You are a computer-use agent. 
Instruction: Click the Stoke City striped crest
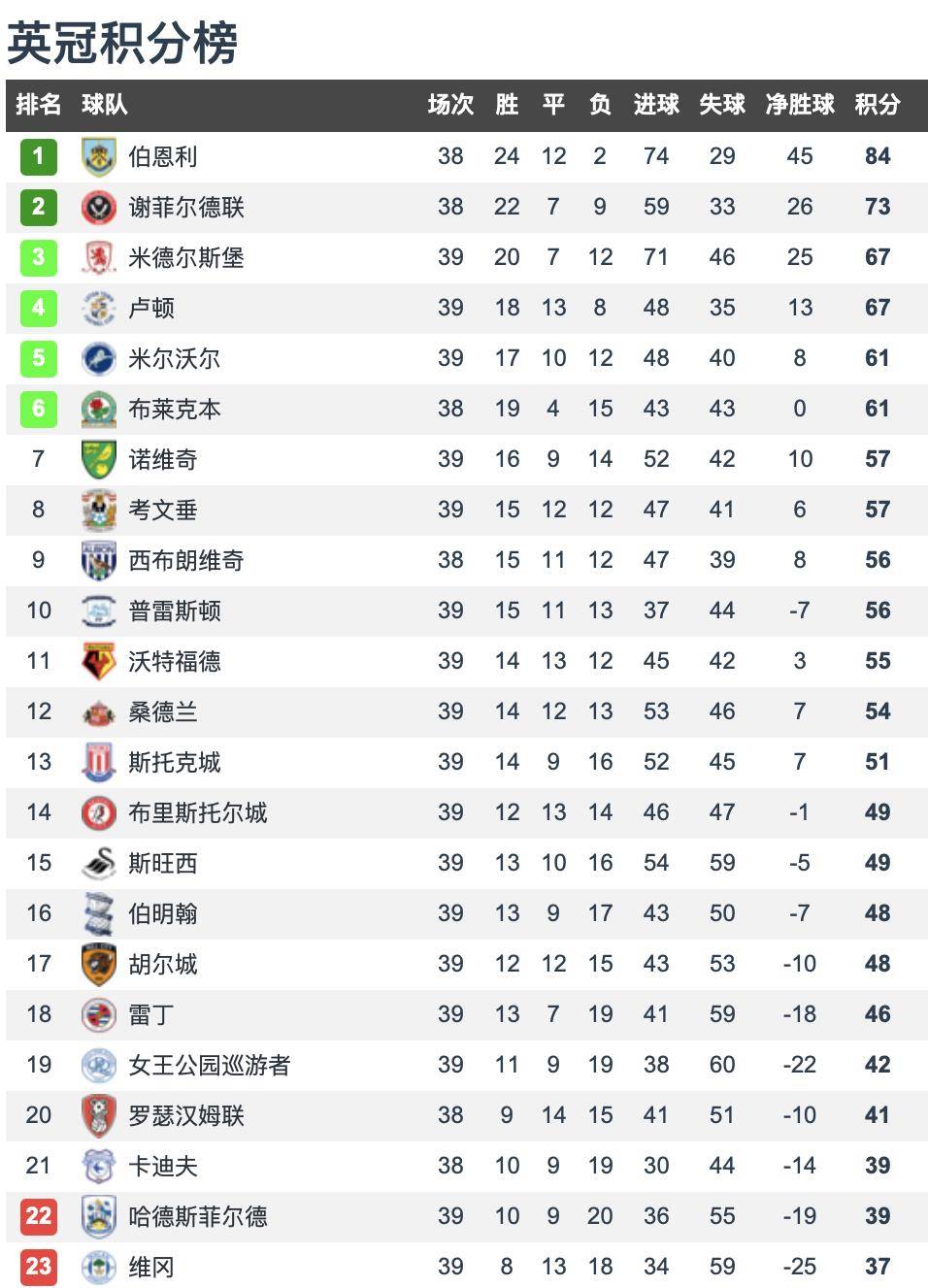coord(98,762)
